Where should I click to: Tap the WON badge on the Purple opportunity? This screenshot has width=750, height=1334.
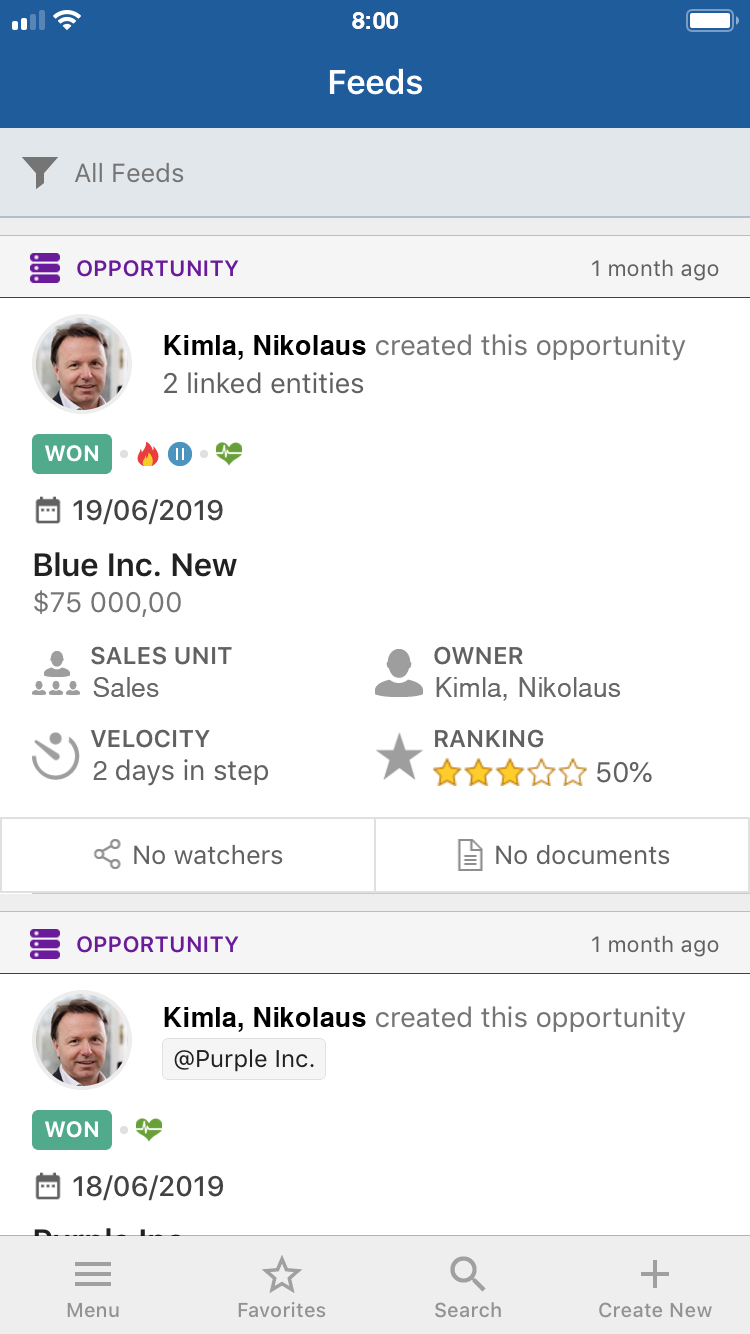(x=72, y=1130)
